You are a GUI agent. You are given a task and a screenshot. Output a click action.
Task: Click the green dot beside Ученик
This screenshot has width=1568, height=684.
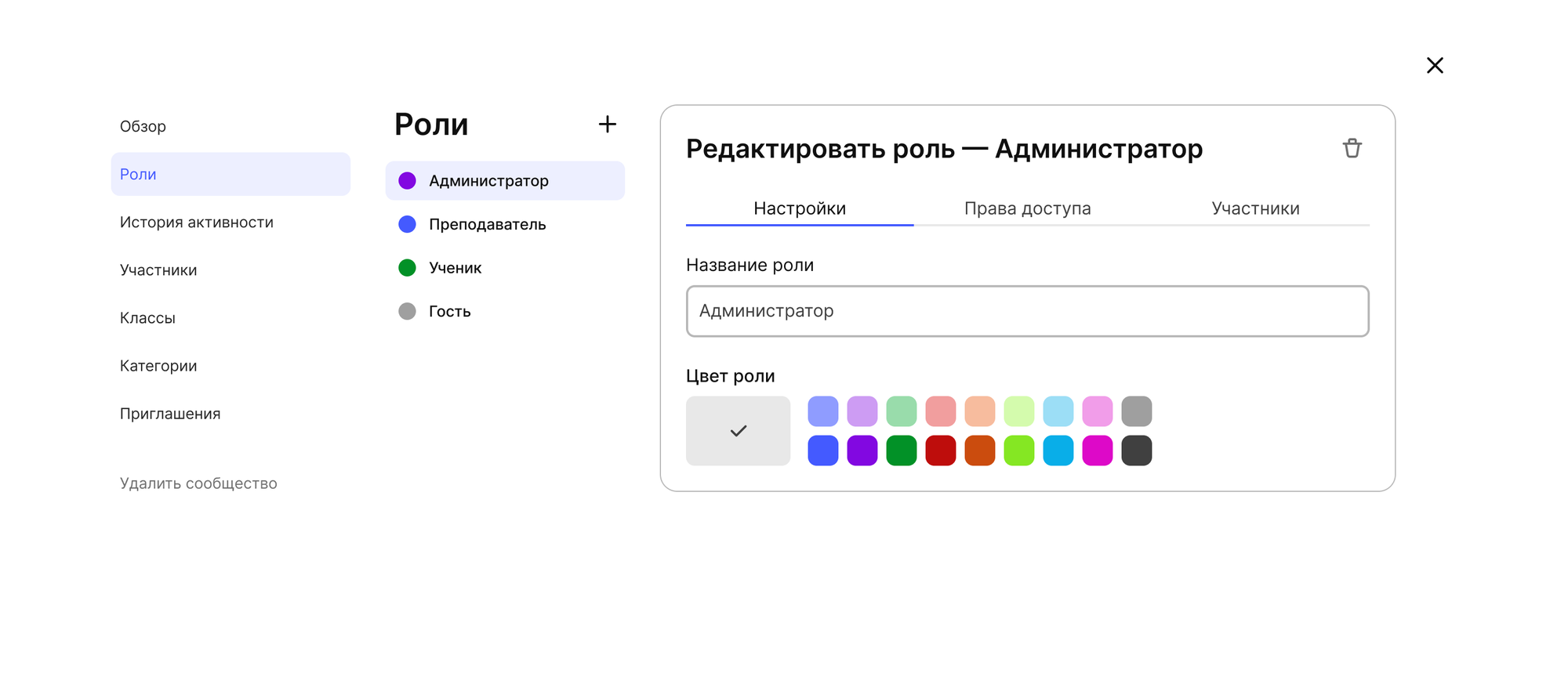407,268
